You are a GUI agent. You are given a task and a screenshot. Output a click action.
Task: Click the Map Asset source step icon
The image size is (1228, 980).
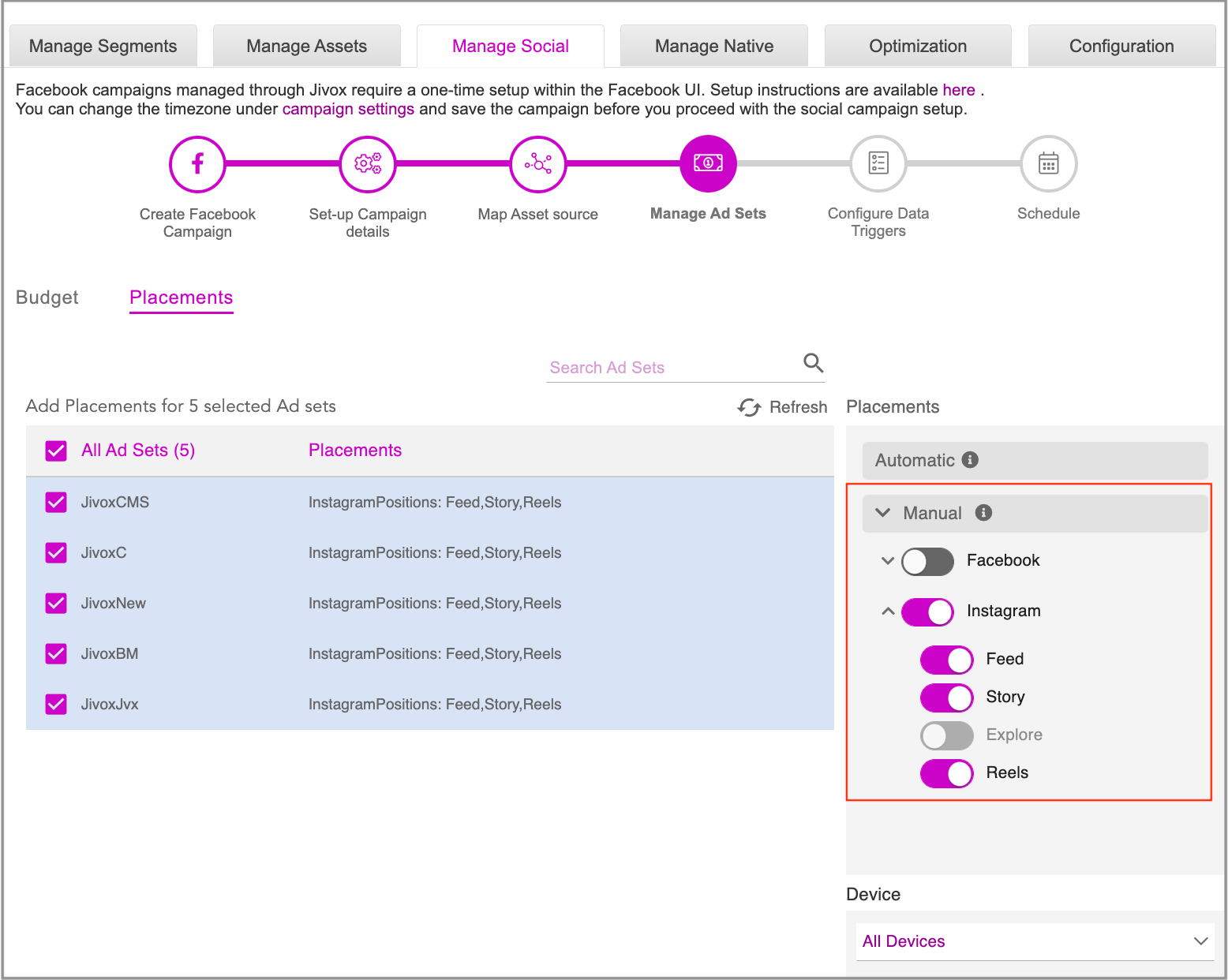click(x=538, y=164)
